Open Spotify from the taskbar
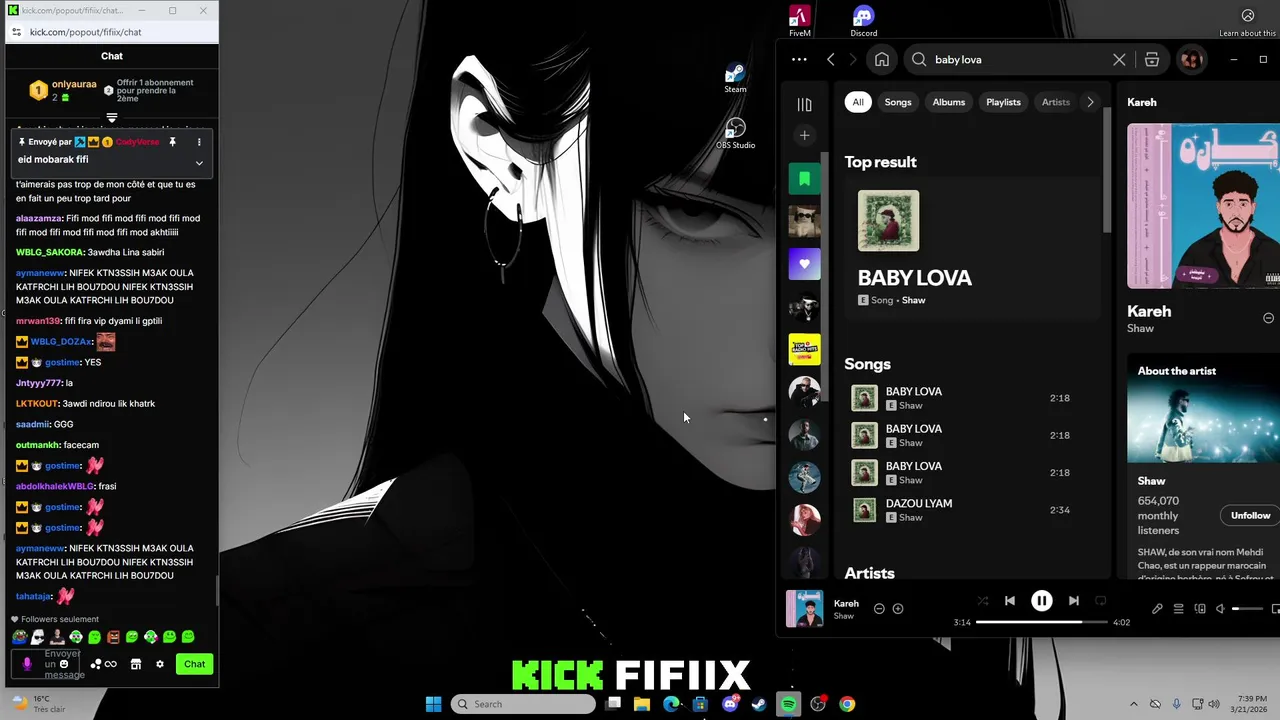This screenshot has height=720, width=1280. click(789, 704)
